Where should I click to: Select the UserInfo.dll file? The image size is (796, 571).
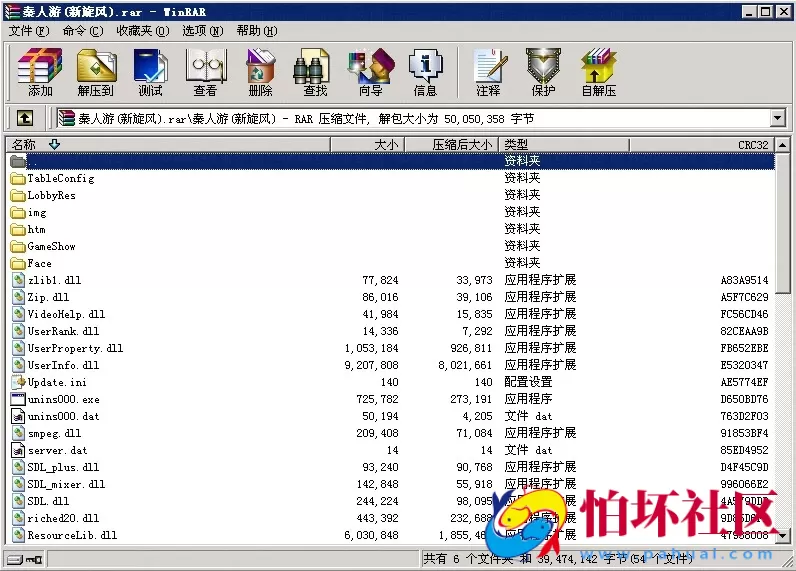pos(55,365)
